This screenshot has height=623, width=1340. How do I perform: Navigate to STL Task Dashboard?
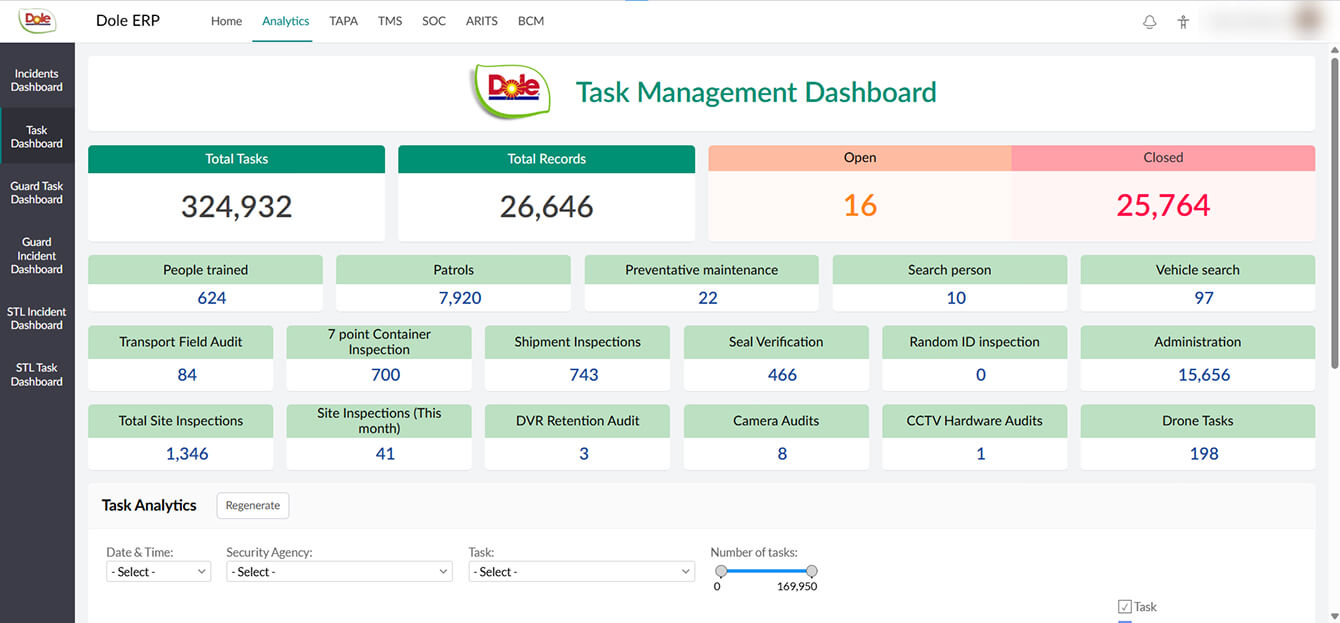(x=37, y=375)
